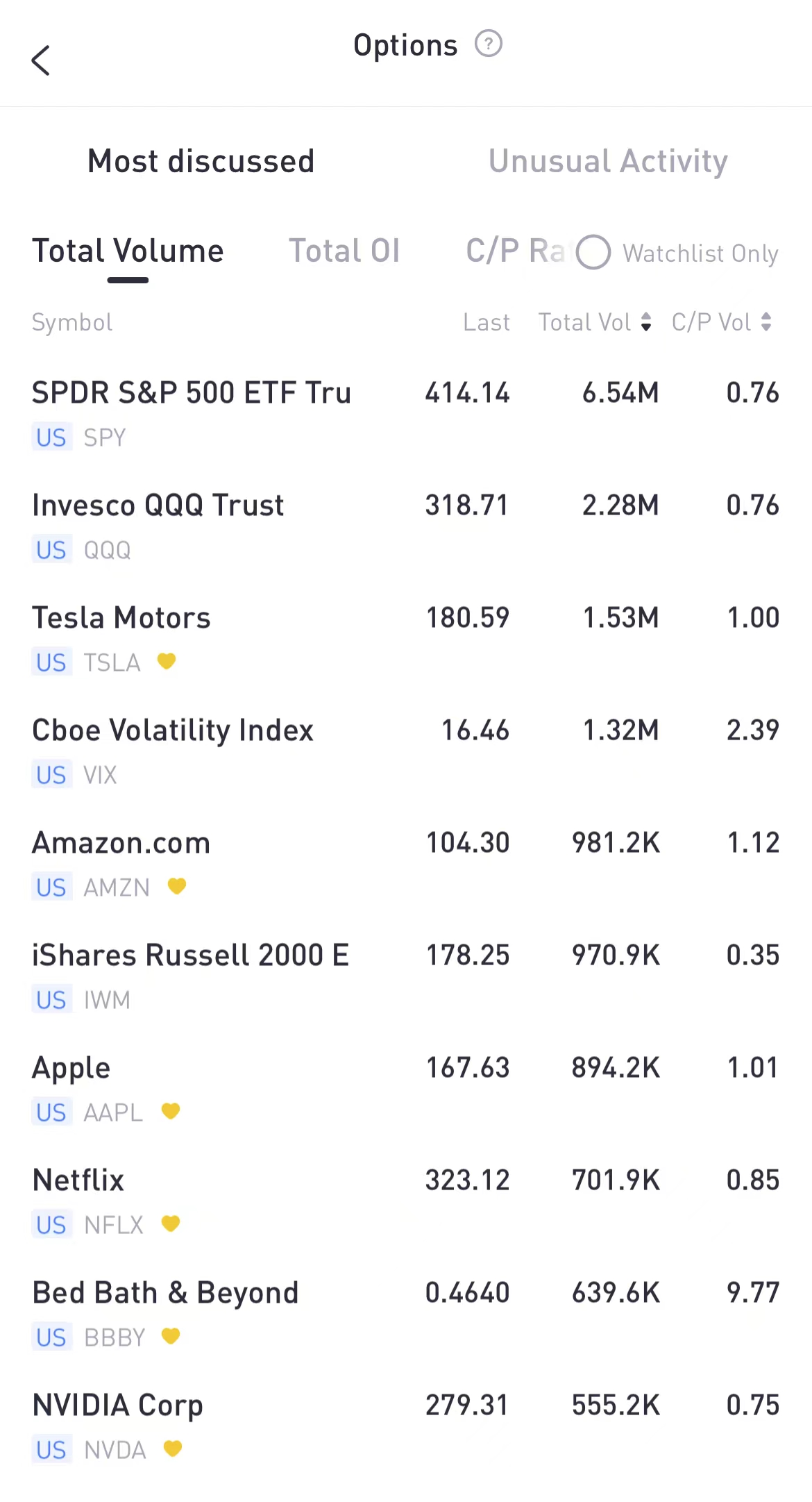This screenshot has width=812, height=1502.
Task: Tap the yellow heart beside NFLX
Action: tap(171, 1224)
